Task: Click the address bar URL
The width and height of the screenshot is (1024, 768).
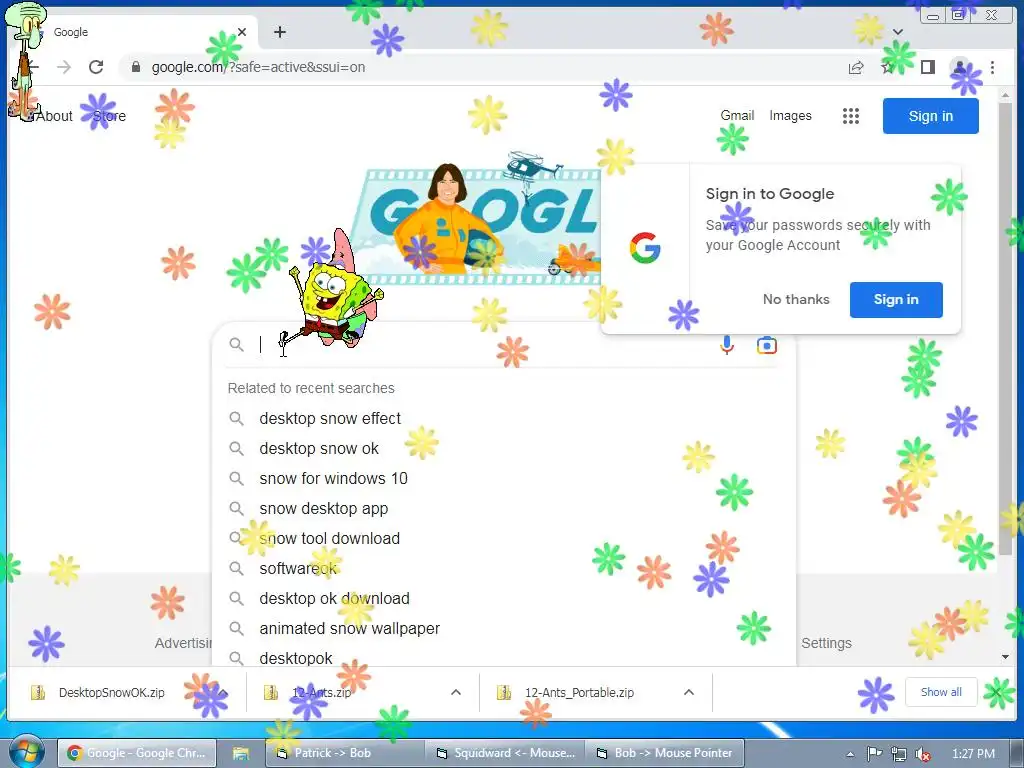Action: click(258, 67)
